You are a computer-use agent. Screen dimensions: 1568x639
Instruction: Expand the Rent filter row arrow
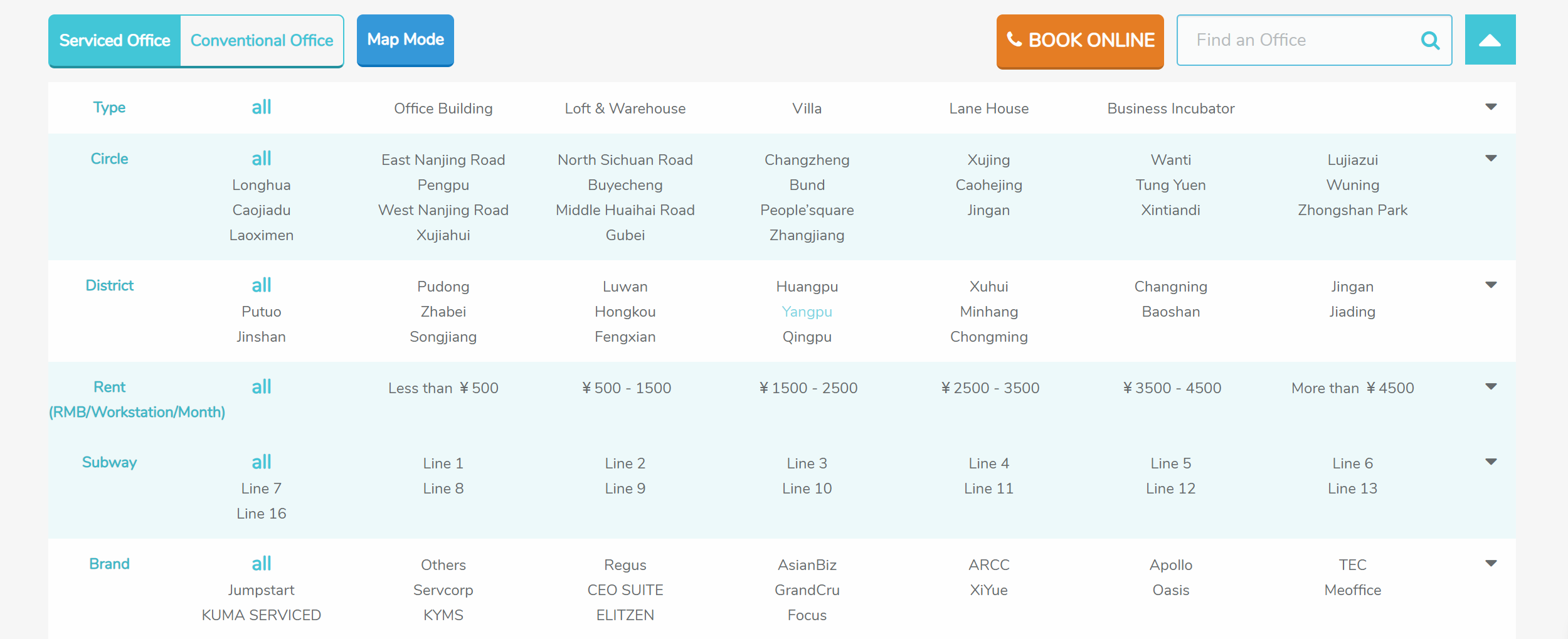(x=1491, y=387)
